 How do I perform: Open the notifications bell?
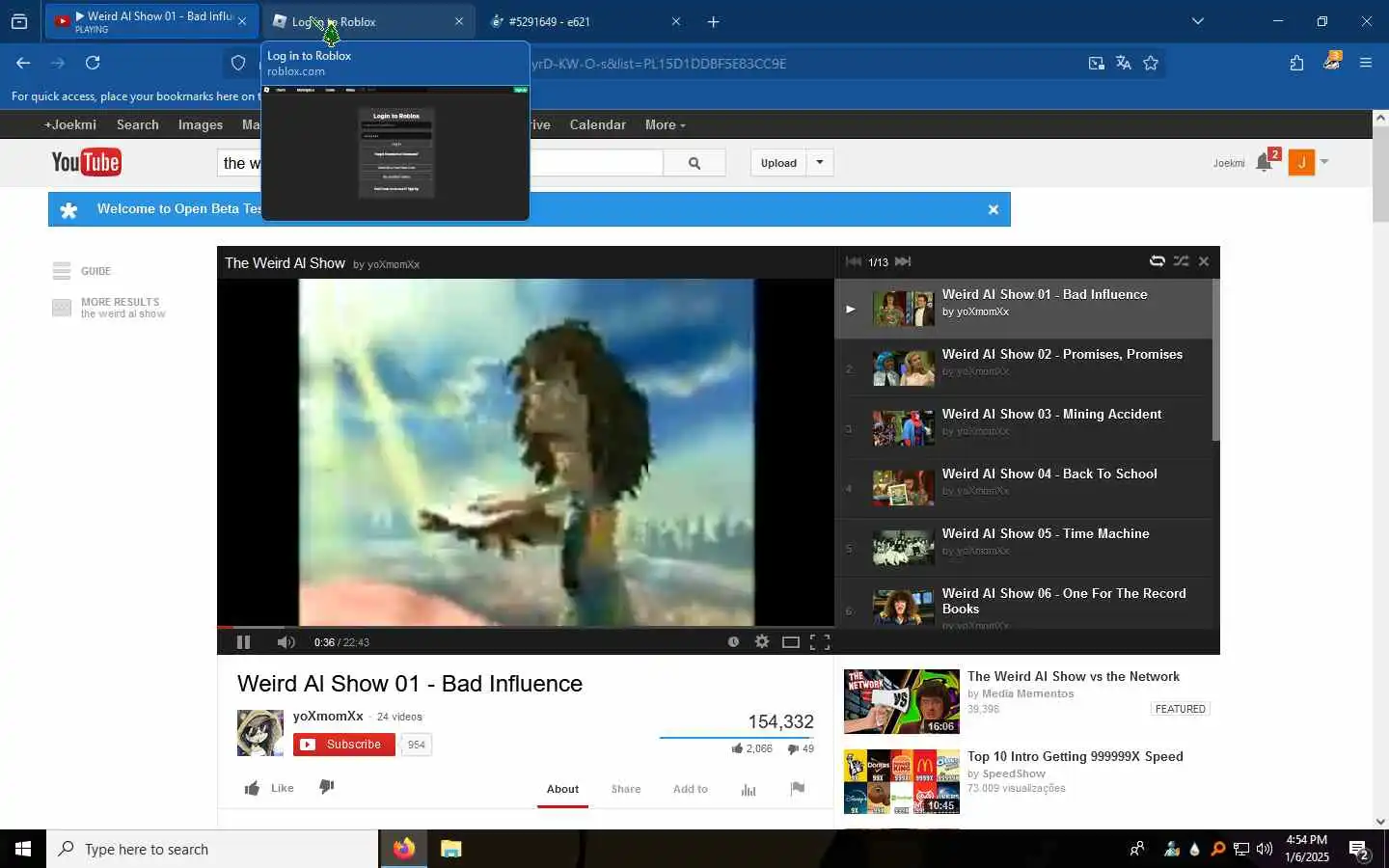pos(1264,163)
